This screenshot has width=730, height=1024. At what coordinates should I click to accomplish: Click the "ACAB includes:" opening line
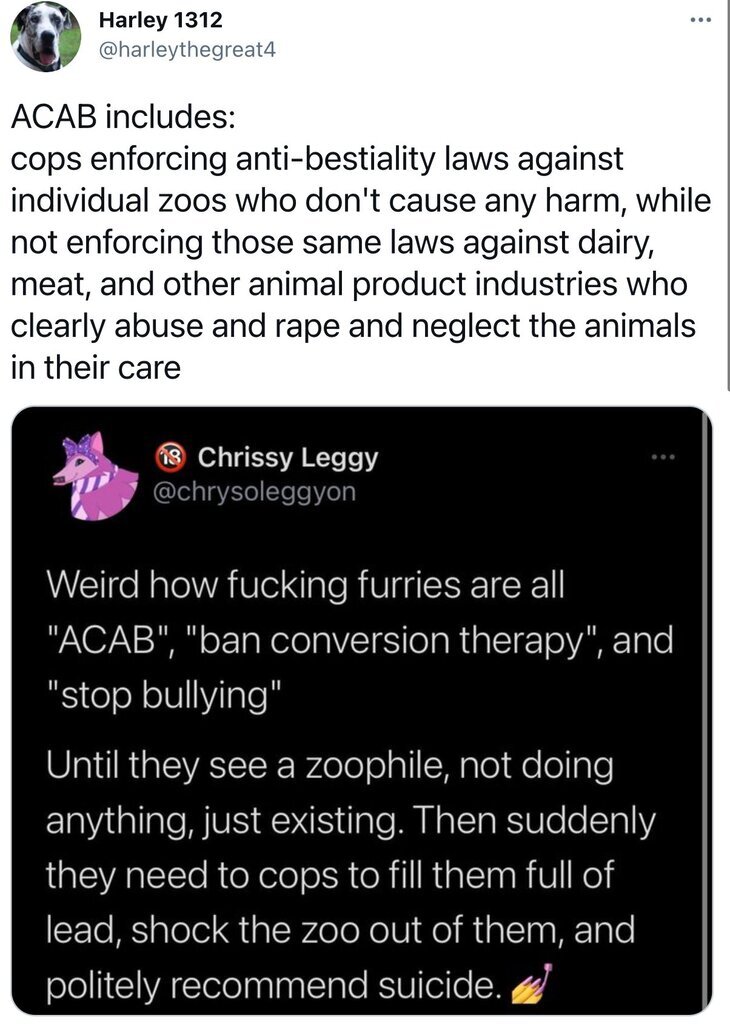[x=121, y=120]
